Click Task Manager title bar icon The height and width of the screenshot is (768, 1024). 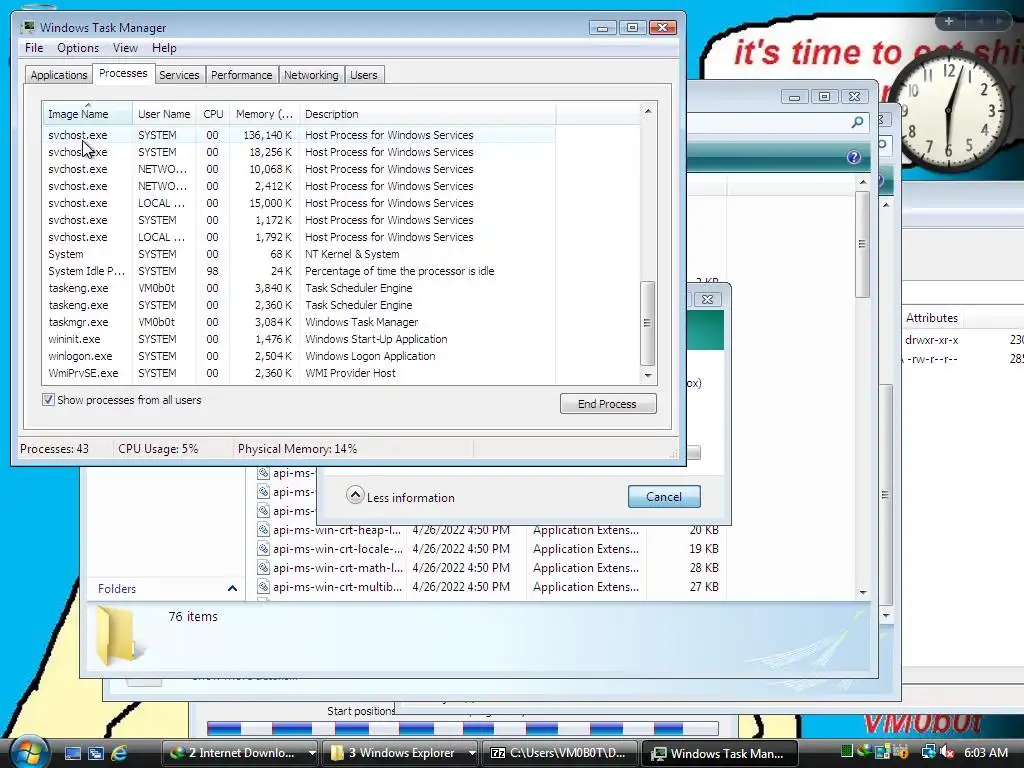[27, 27]
